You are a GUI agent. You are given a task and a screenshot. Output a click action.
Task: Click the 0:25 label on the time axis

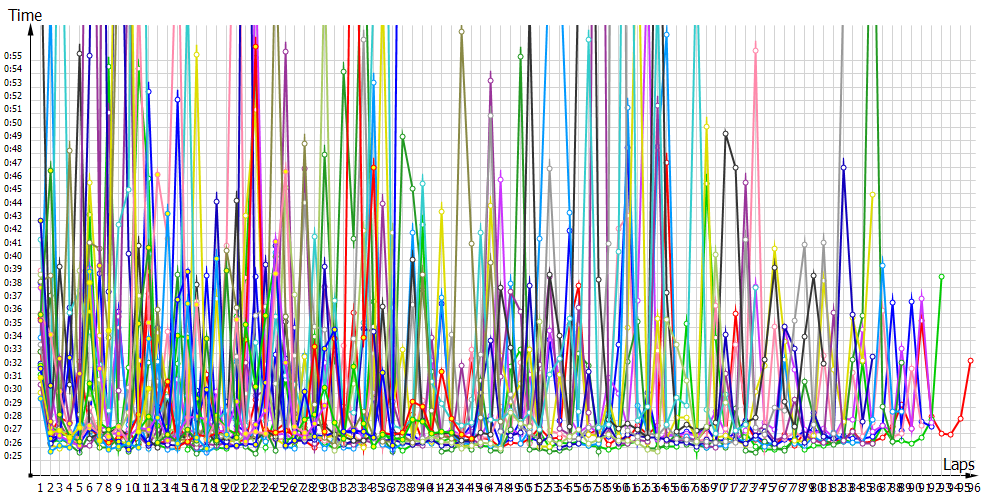pos(13,456)
